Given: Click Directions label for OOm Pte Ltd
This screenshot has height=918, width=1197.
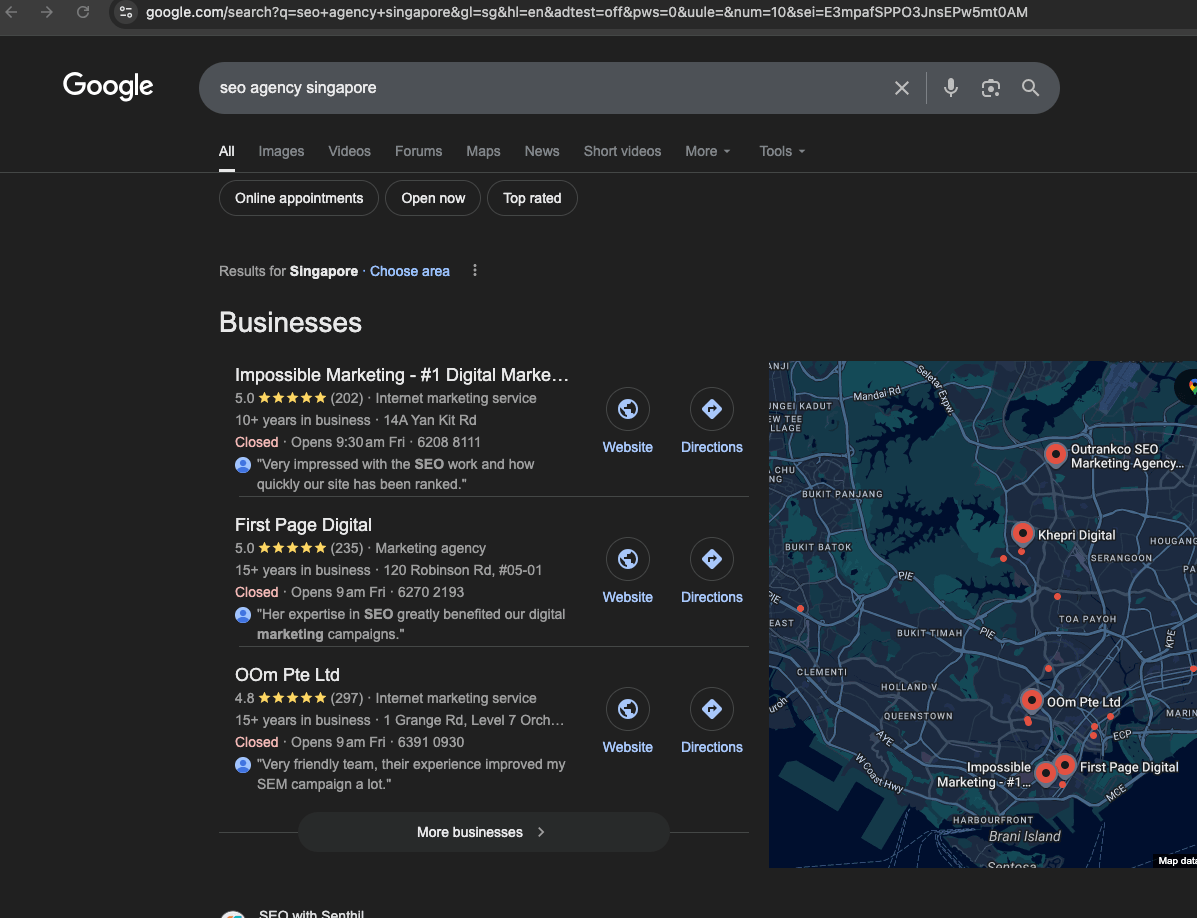Looking at the screenshot, I should point(711,747).
